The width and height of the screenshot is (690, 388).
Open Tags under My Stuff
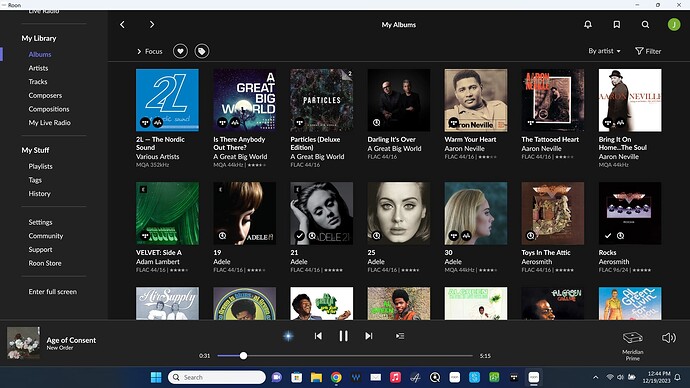(35, 180)
